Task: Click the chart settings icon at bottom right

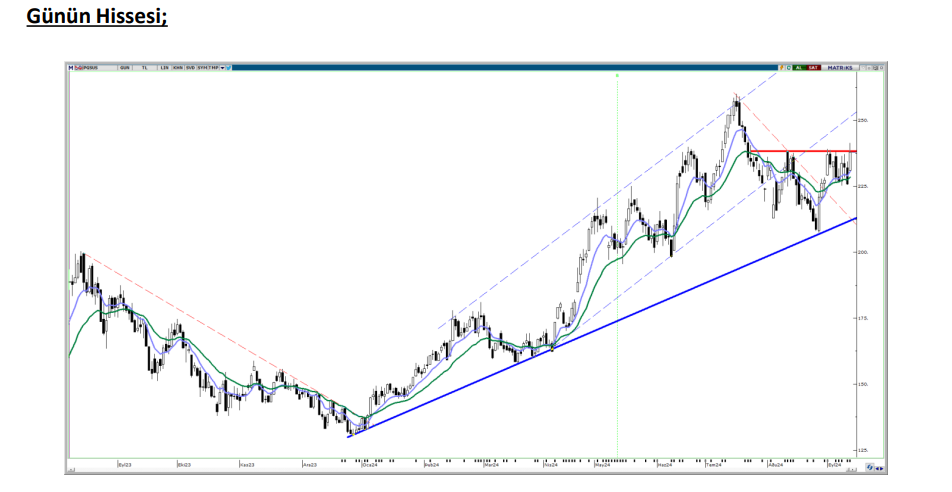Action: click(x=871, y=465)
